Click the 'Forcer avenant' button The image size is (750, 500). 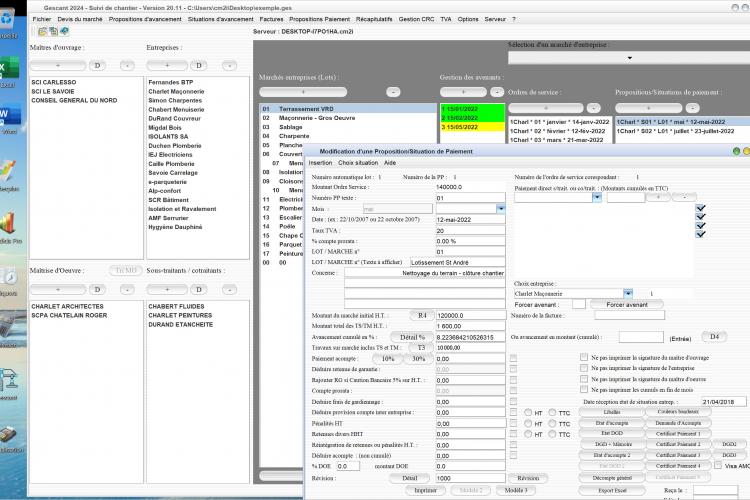627,304
